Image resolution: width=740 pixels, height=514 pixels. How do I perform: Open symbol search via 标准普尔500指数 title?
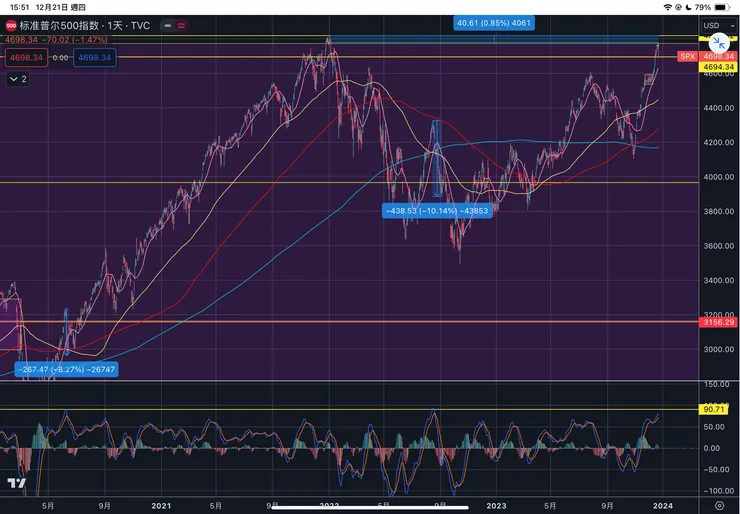59,25
